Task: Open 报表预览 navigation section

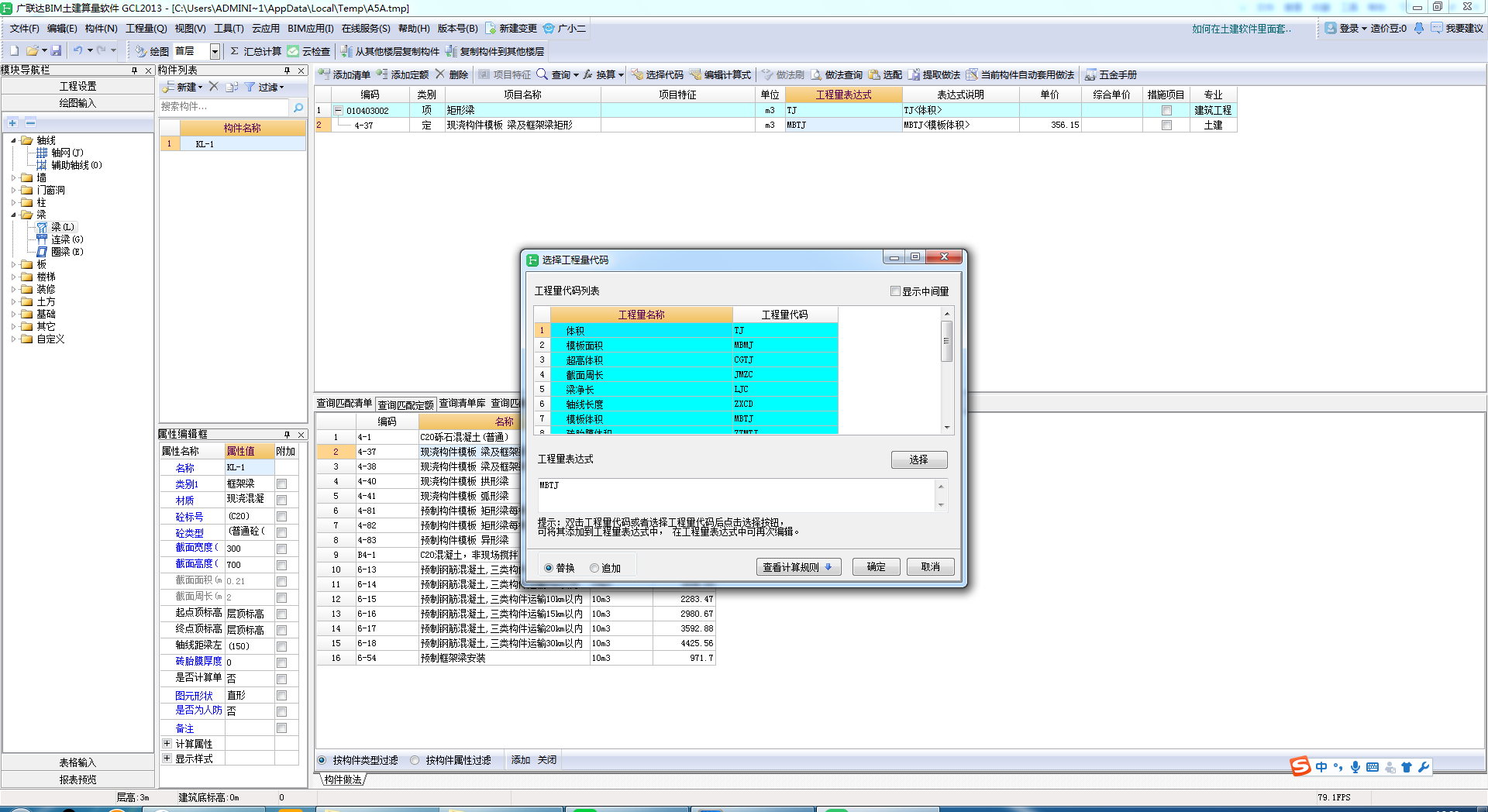Action: 77,779
